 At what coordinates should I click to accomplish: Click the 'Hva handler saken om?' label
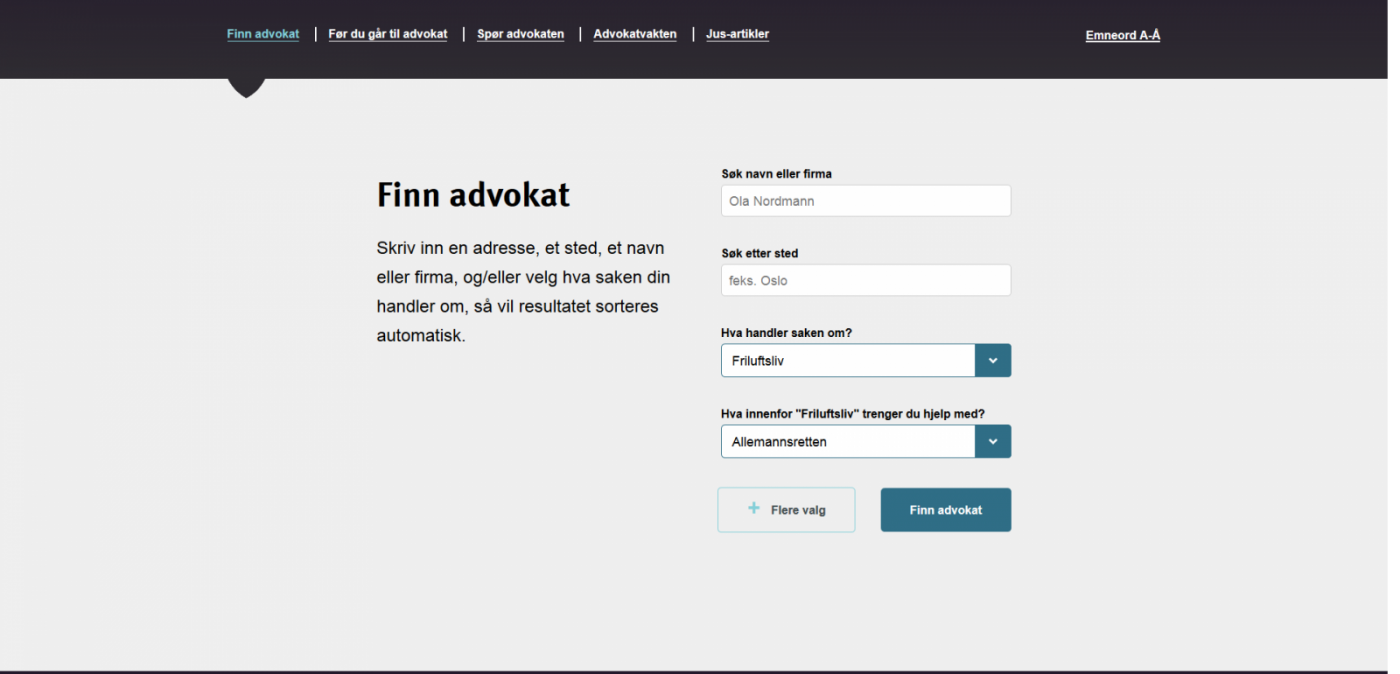pos(786,333)
